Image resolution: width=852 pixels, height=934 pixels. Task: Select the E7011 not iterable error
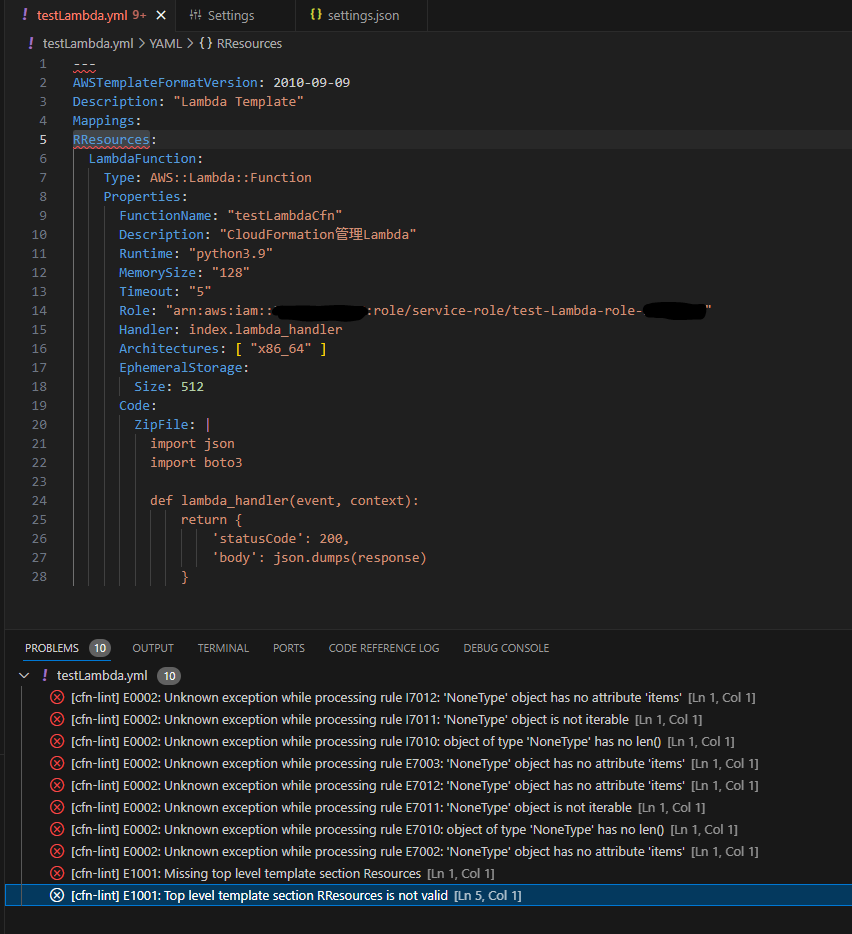tap(428, 808)
